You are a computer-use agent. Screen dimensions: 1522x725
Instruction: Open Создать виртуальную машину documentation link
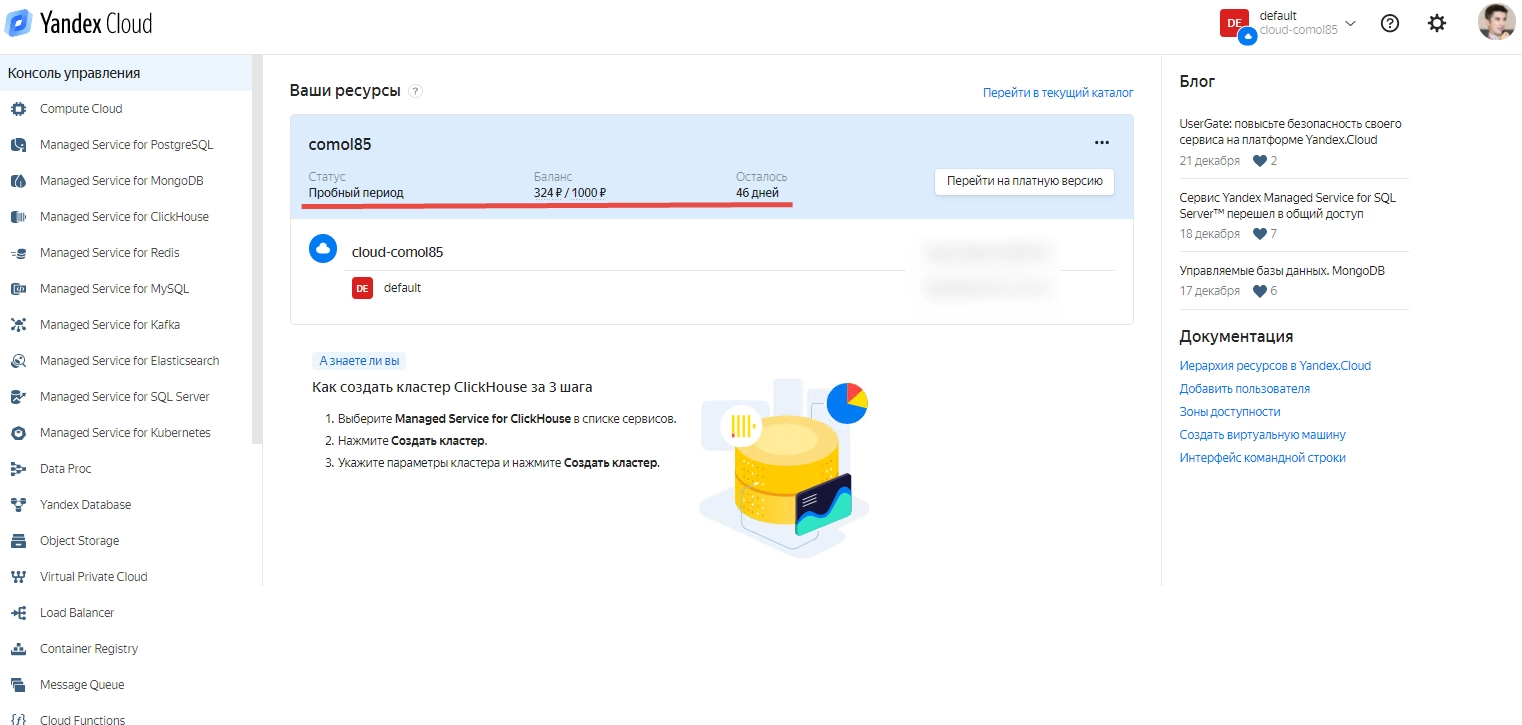tap(1263, 435)
